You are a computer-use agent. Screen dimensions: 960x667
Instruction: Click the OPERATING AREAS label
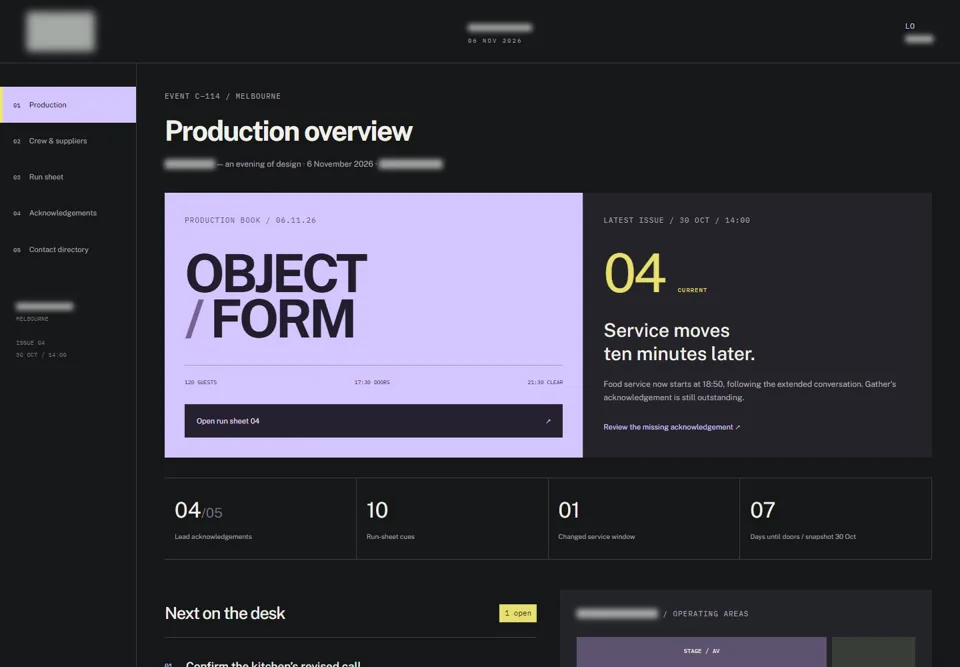[x=710, y=614]
